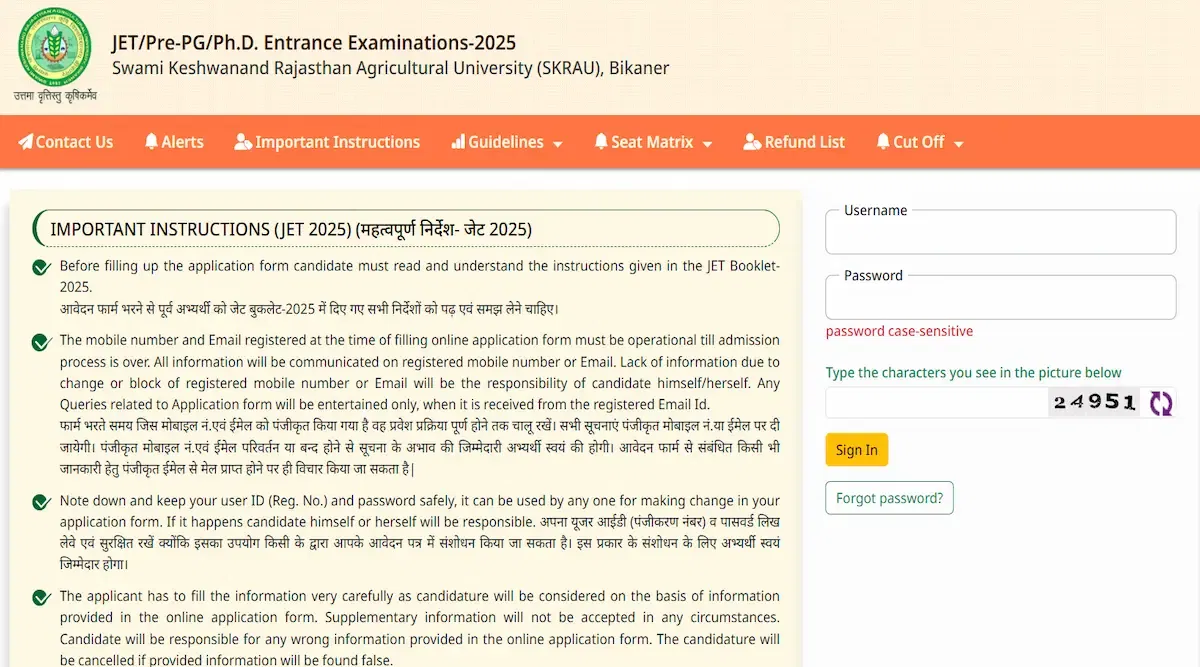The height and width of the screenshot is (667, 1200).
Task: Click the captcha text entry field
Action: (x=935, y=403)
